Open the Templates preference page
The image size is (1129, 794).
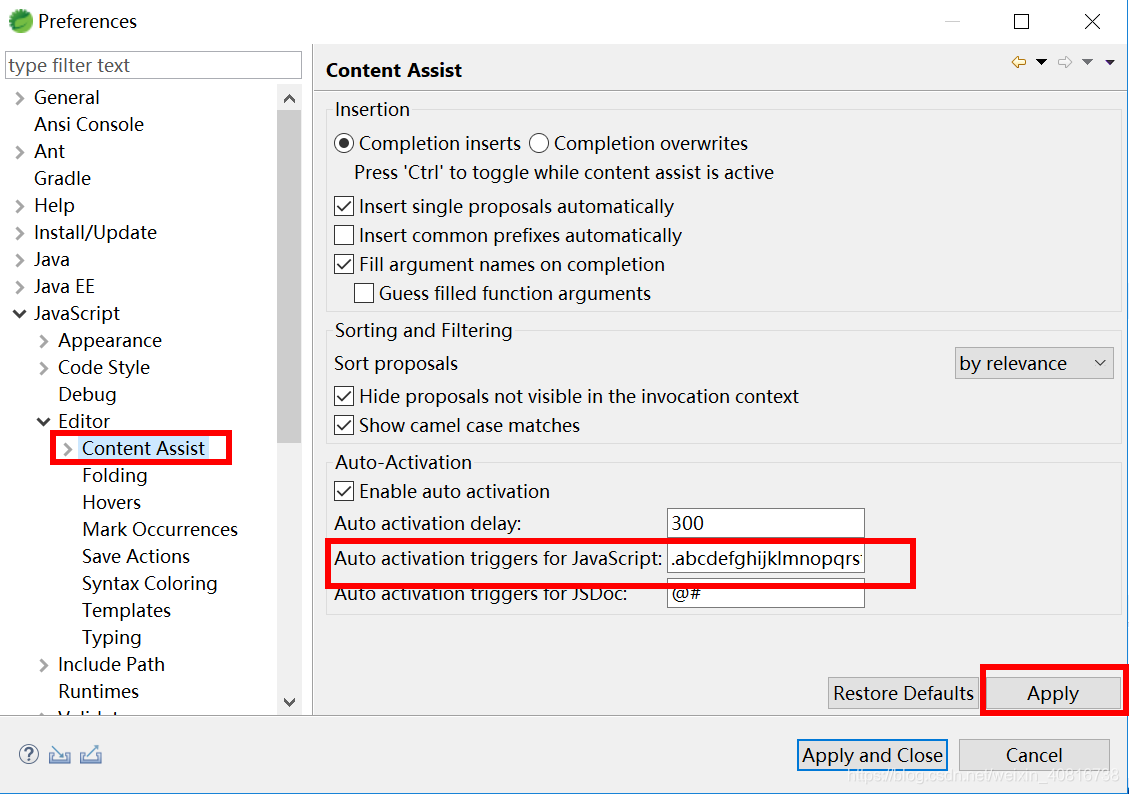coord(126,610)
